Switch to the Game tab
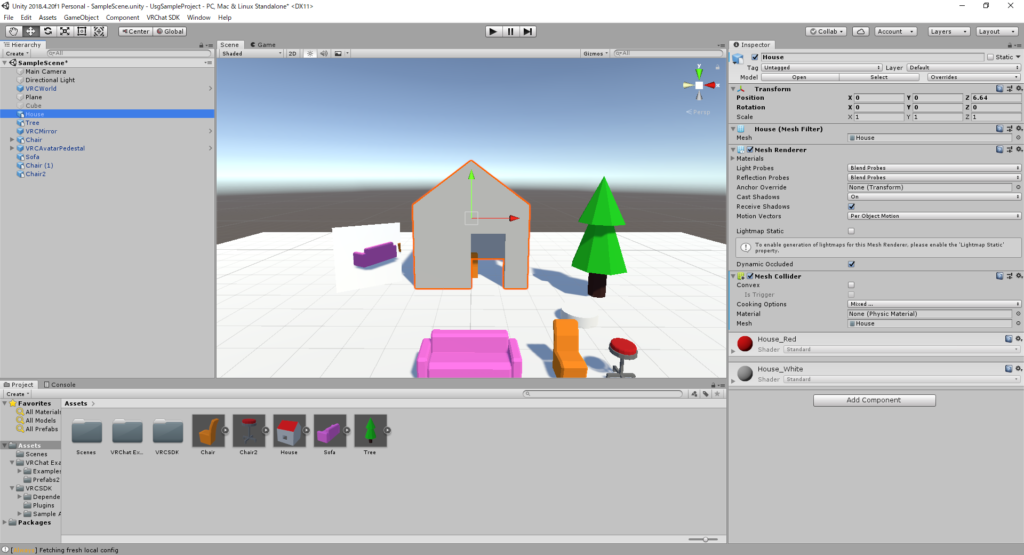The width and height of the screenshot is (1024, 555). click(264, 44)
